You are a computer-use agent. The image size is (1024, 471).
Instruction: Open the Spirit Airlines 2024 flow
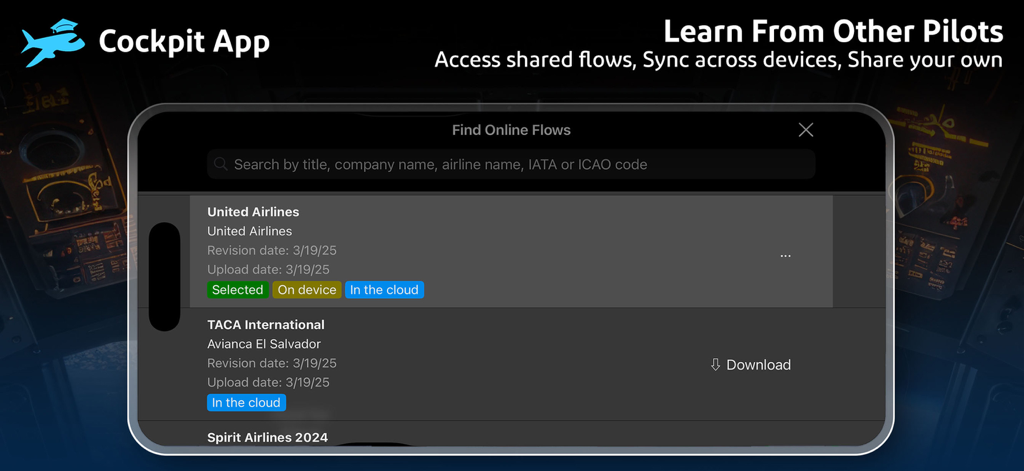[268, 437]
